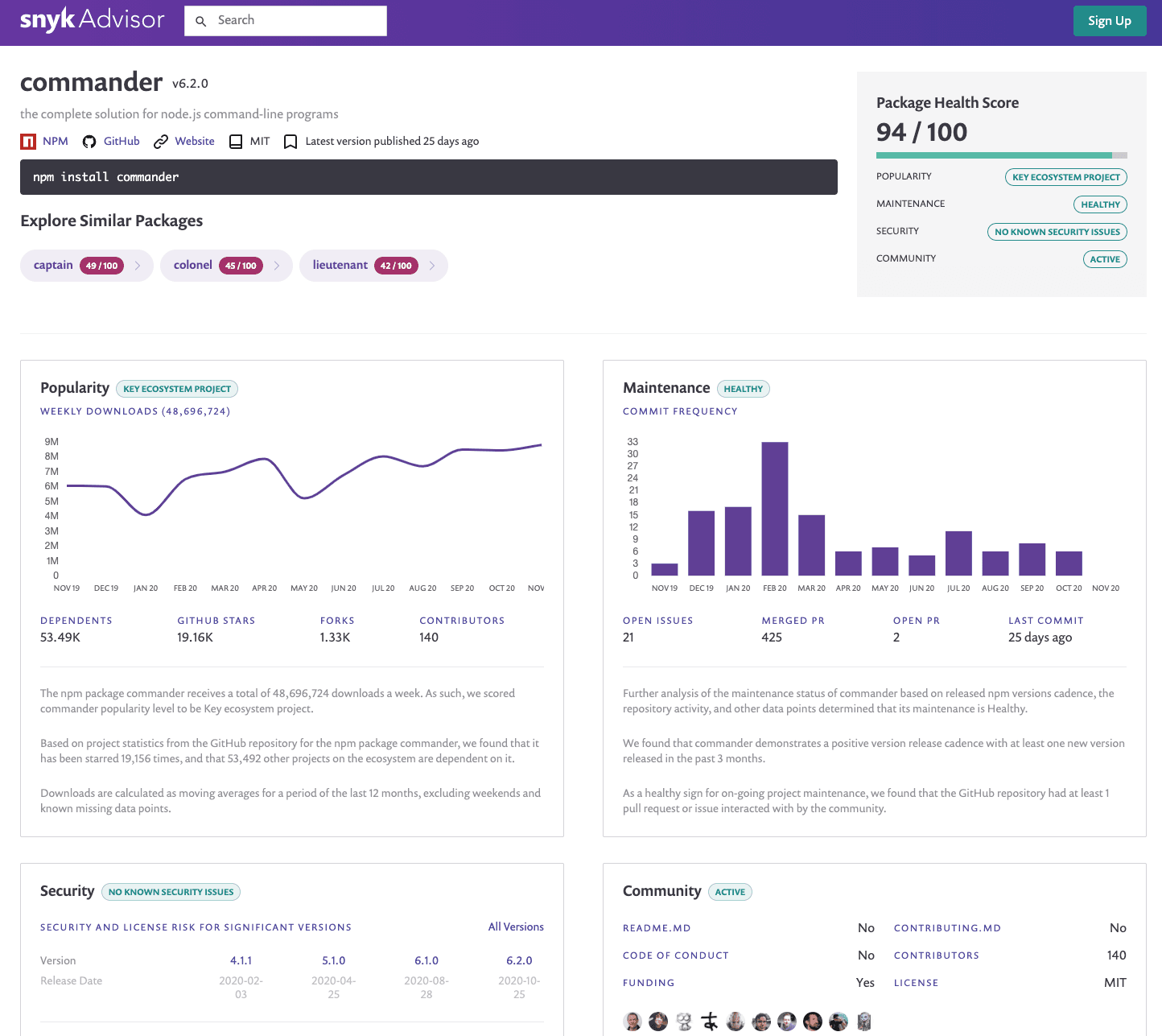Click the search magnifier icon
Viewport: 1162px width, 1036px height.
point(200,21)
